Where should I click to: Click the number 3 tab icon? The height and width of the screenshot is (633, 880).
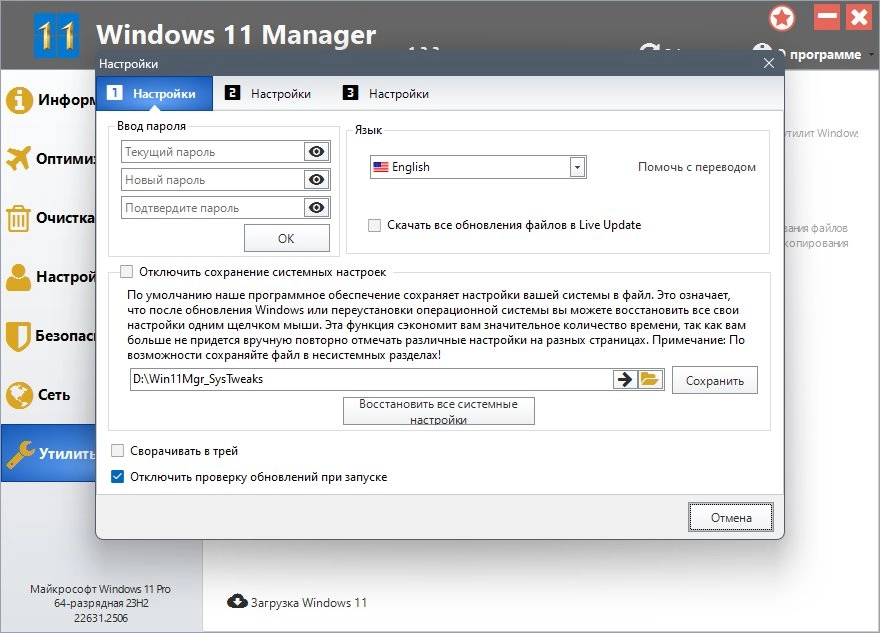pyautogui.click(x=350, y=93)
